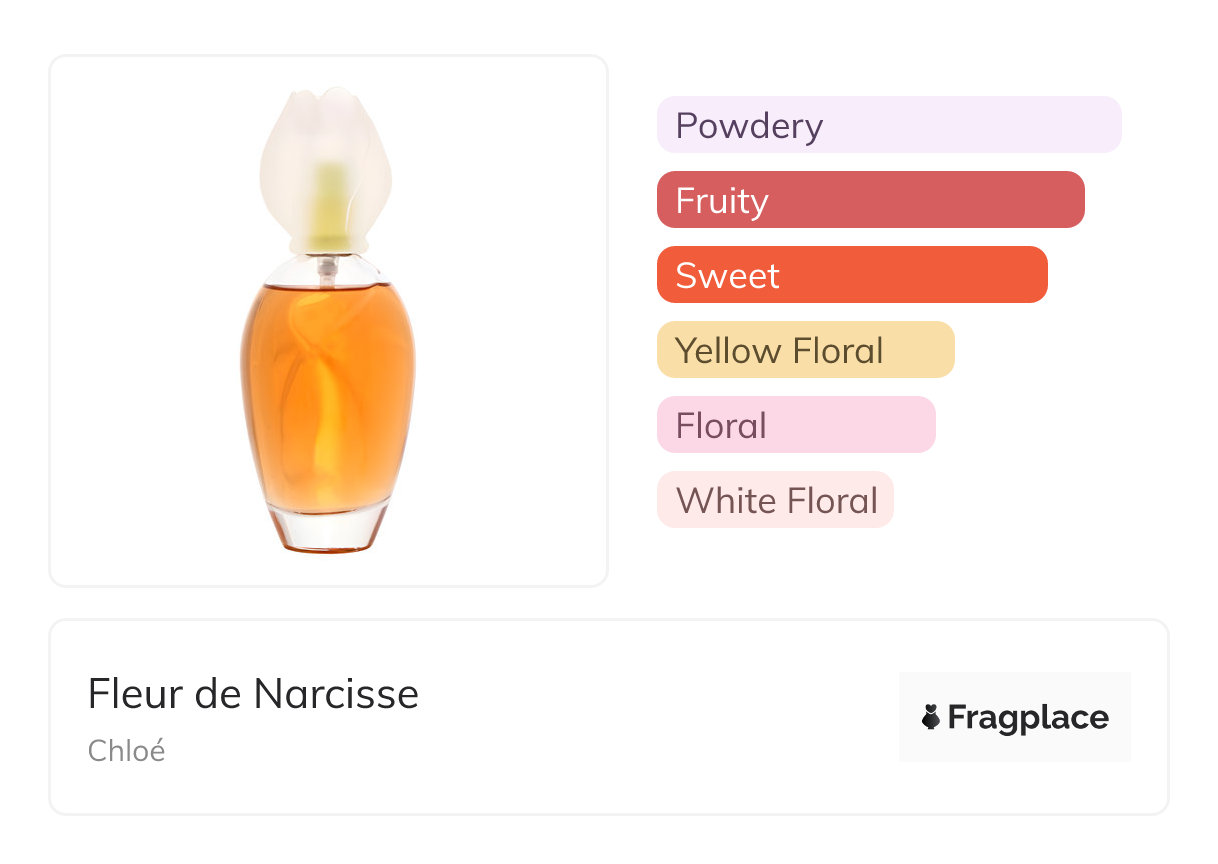Click the word "Floral" in the pink bar
This screenshot has height=864, width=1218.
point(720,426)
